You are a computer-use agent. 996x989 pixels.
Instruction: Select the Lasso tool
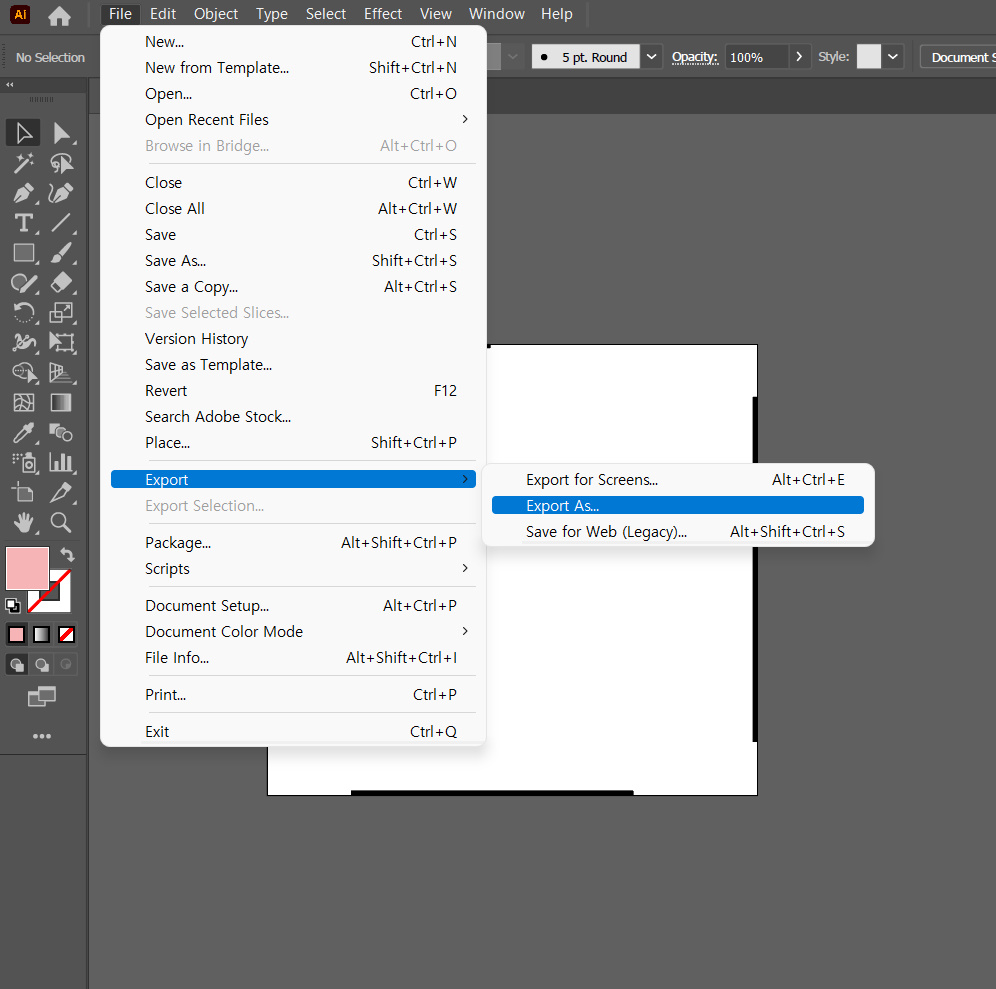pos(61,163)
